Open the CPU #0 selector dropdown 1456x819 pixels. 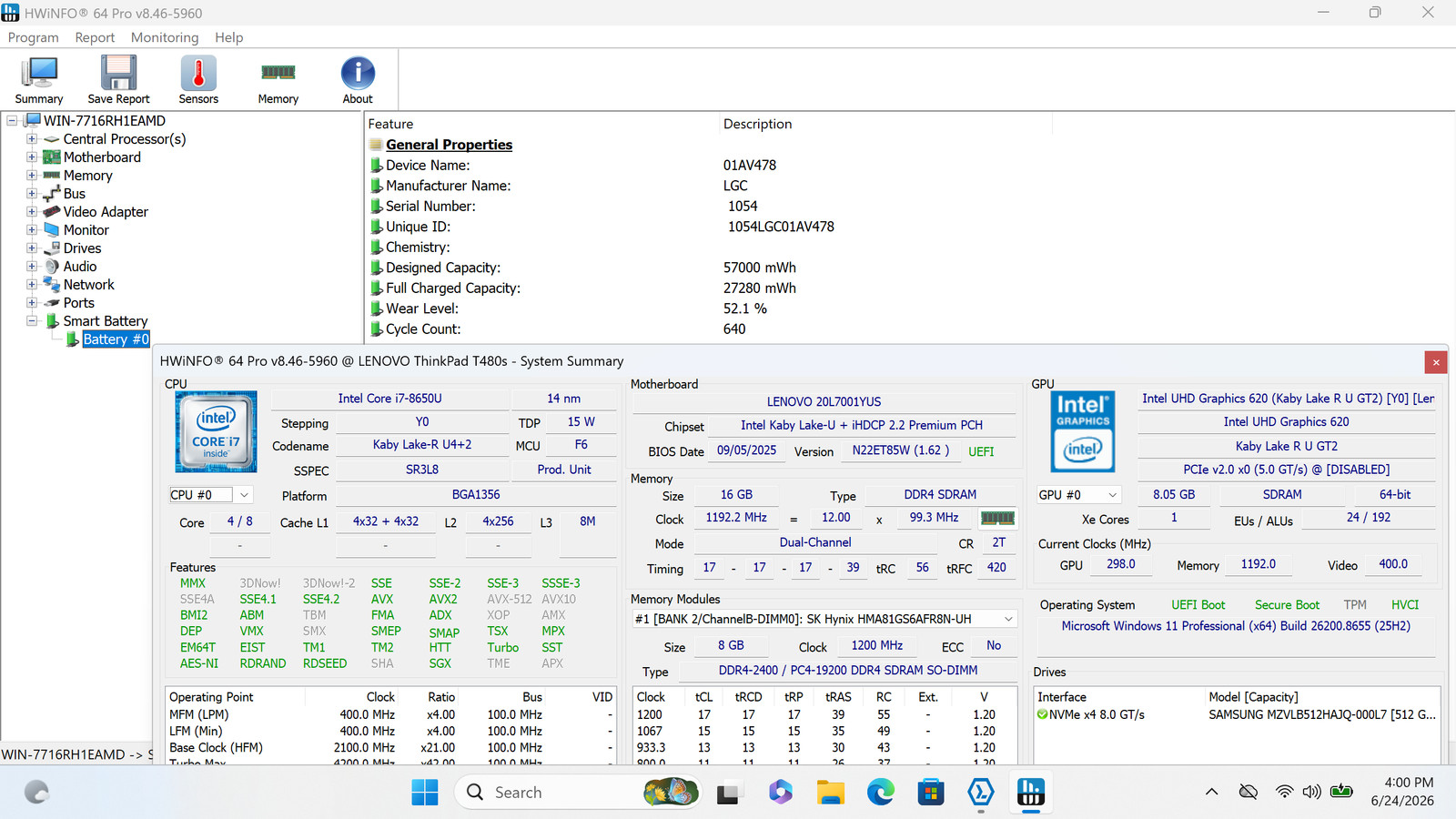(x=210, y=495)
